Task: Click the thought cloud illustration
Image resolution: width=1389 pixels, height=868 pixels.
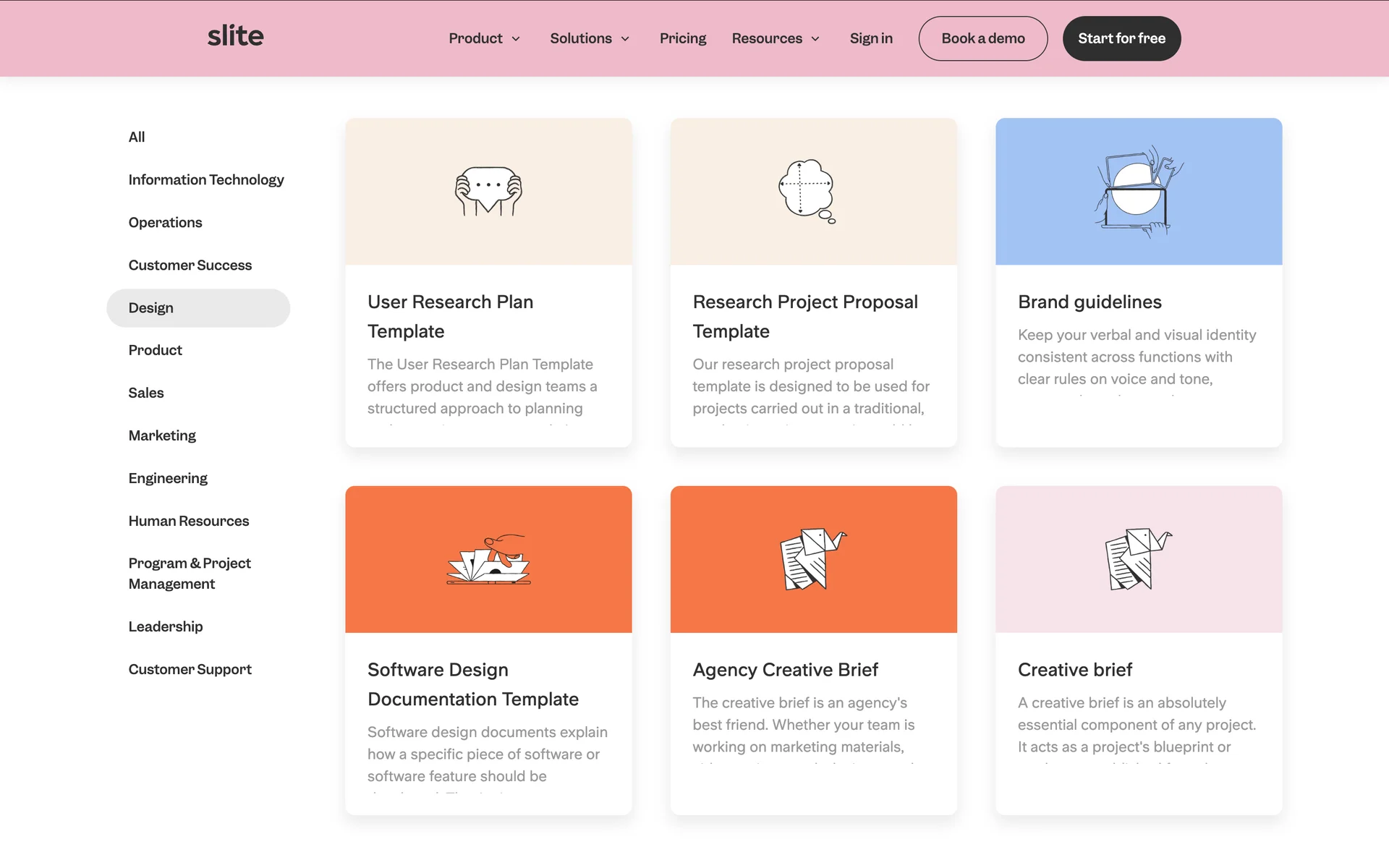Action: point(807,191)
